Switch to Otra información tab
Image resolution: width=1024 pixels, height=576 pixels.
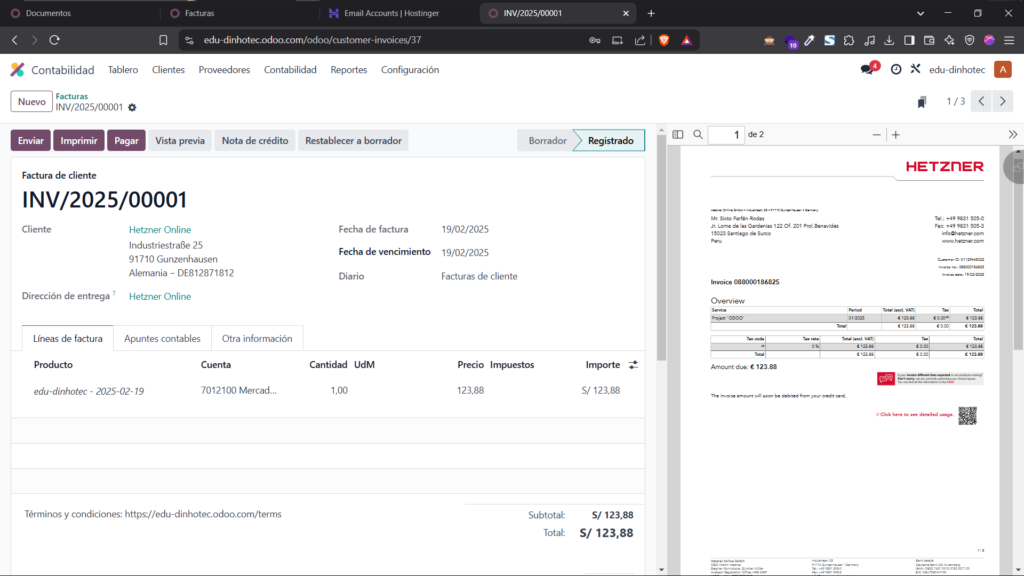[x=257, y=338]
